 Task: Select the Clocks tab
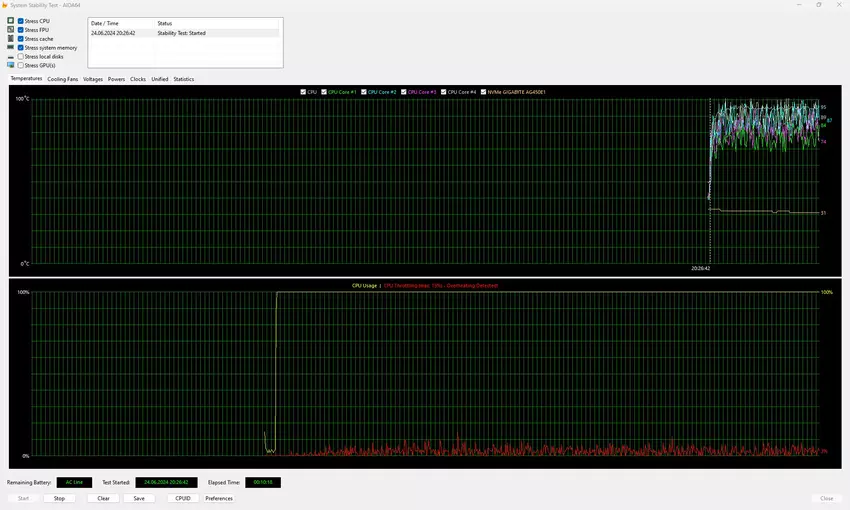click(x=138, y=79)
